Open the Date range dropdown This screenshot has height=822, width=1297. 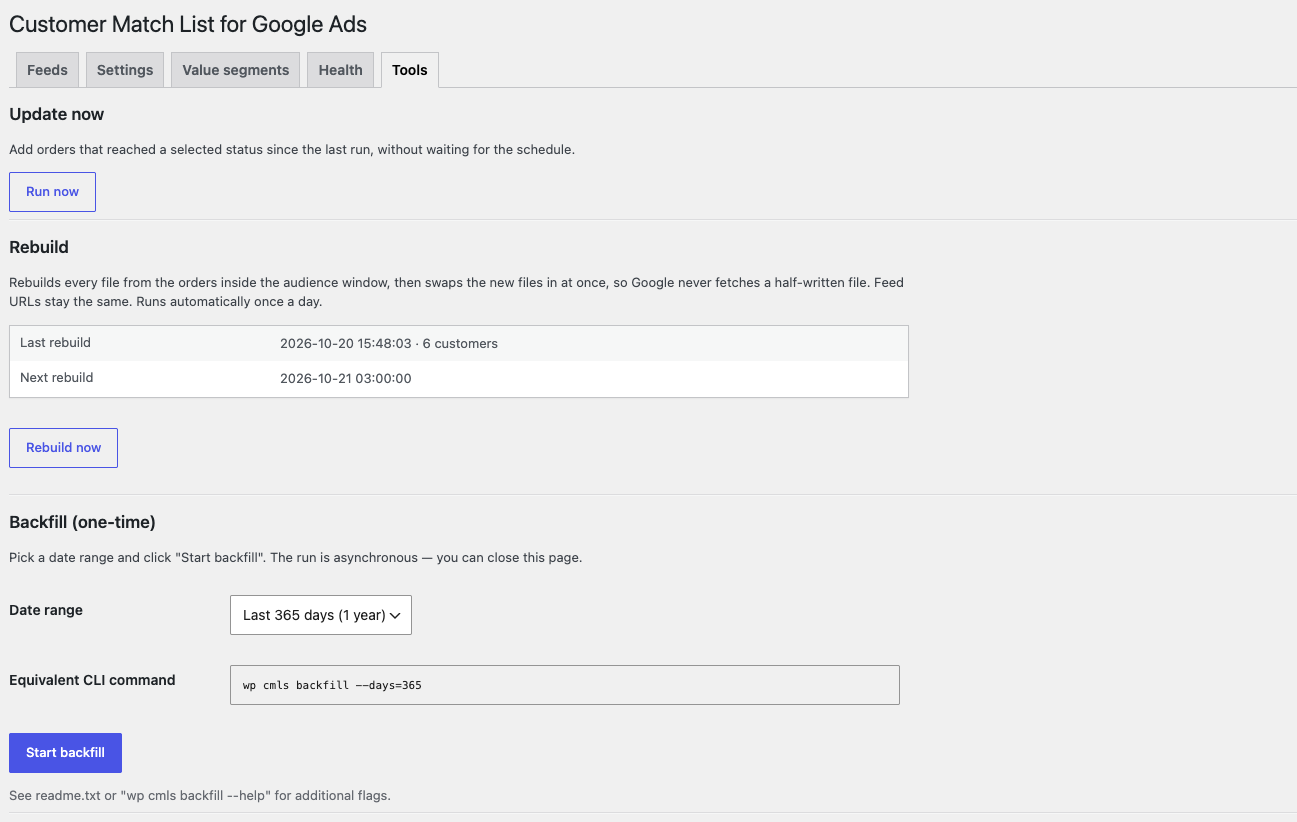321,615
